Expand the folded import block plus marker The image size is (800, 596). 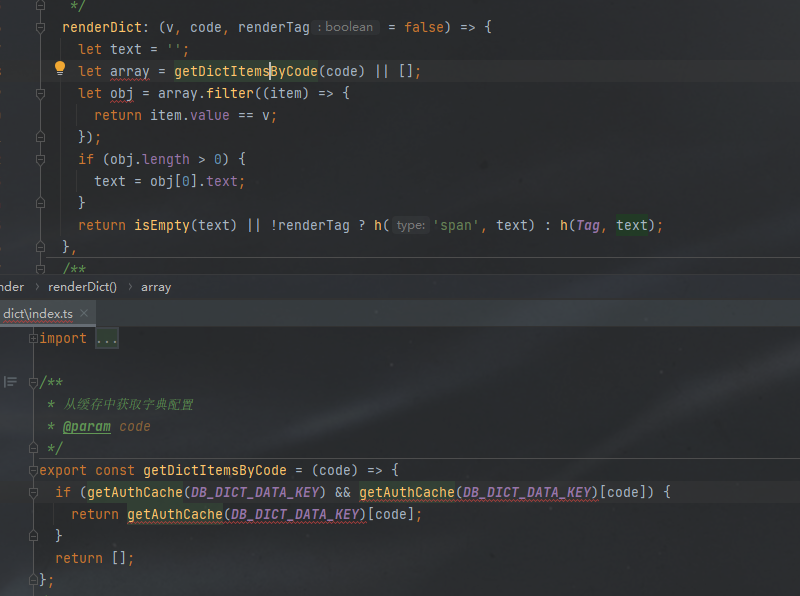click(33, 338)
